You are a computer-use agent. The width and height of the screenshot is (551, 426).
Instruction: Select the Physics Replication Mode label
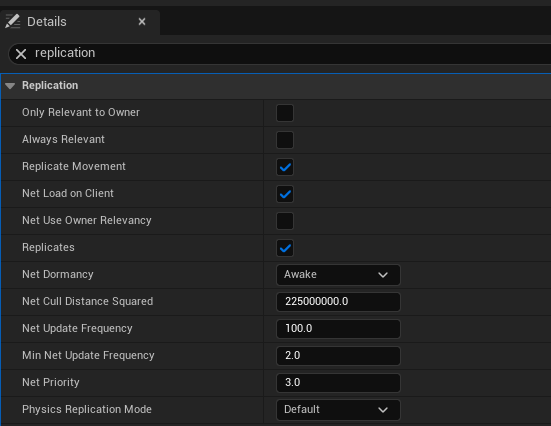[87, 409]
